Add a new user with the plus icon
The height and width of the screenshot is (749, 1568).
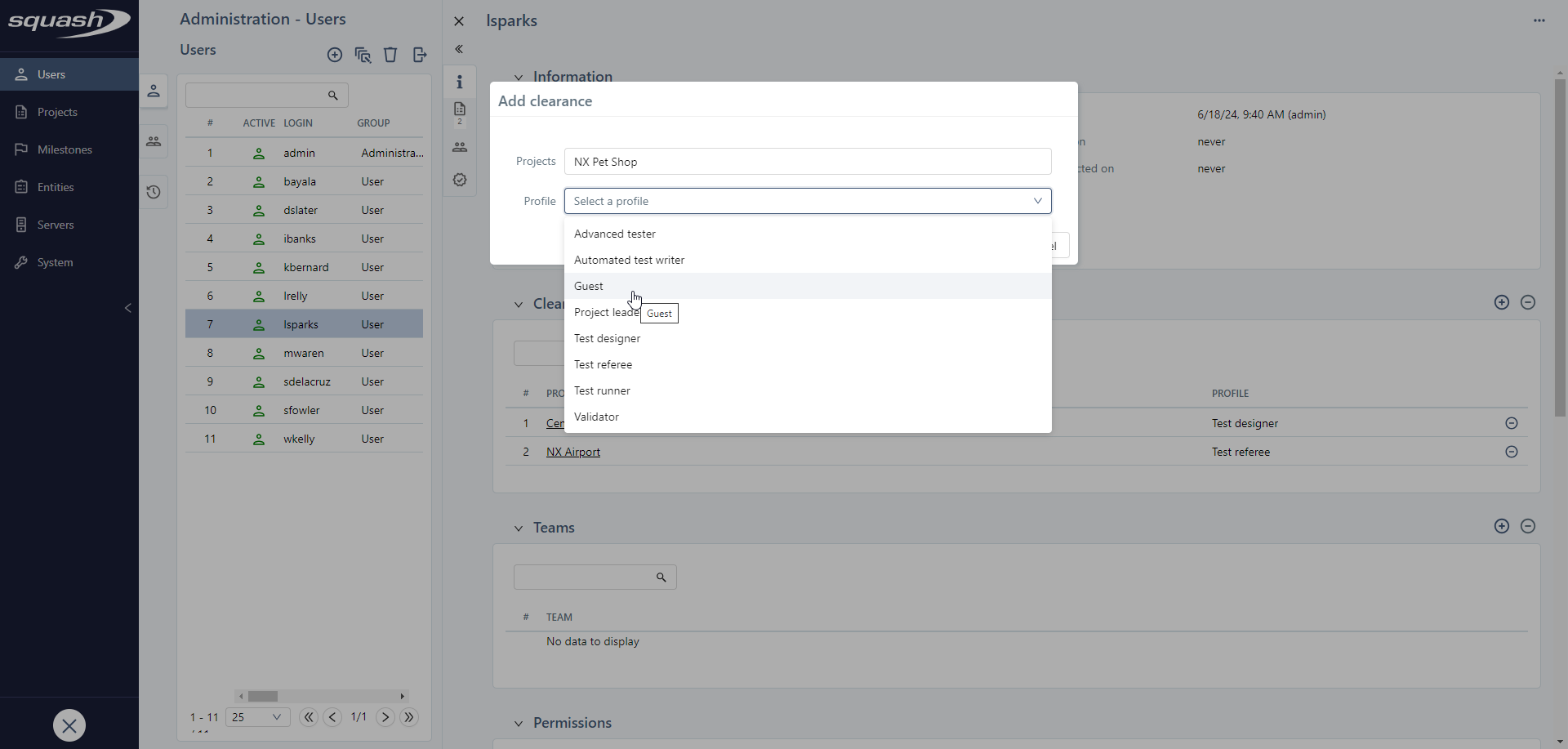[335, 55]
